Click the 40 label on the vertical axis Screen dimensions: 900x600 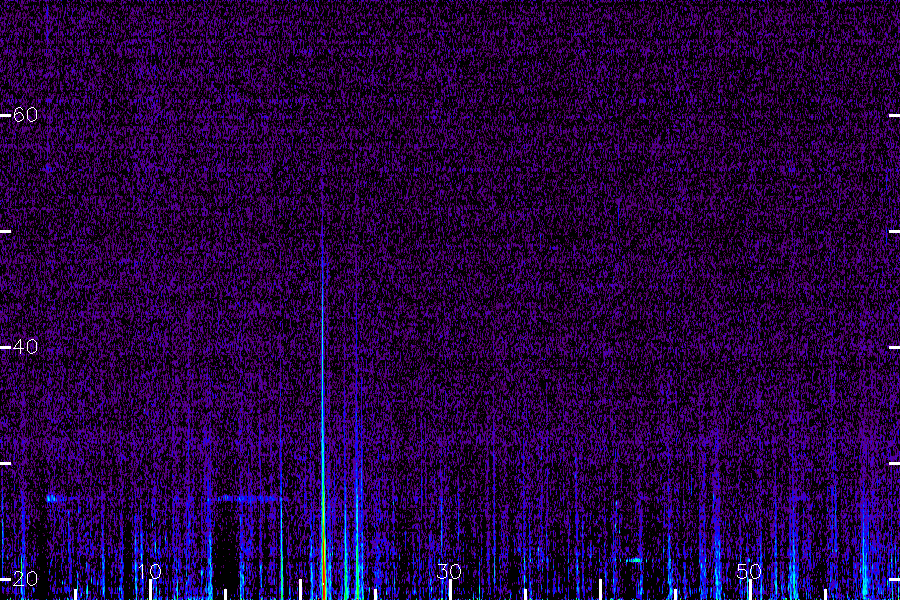coord(25,347)
